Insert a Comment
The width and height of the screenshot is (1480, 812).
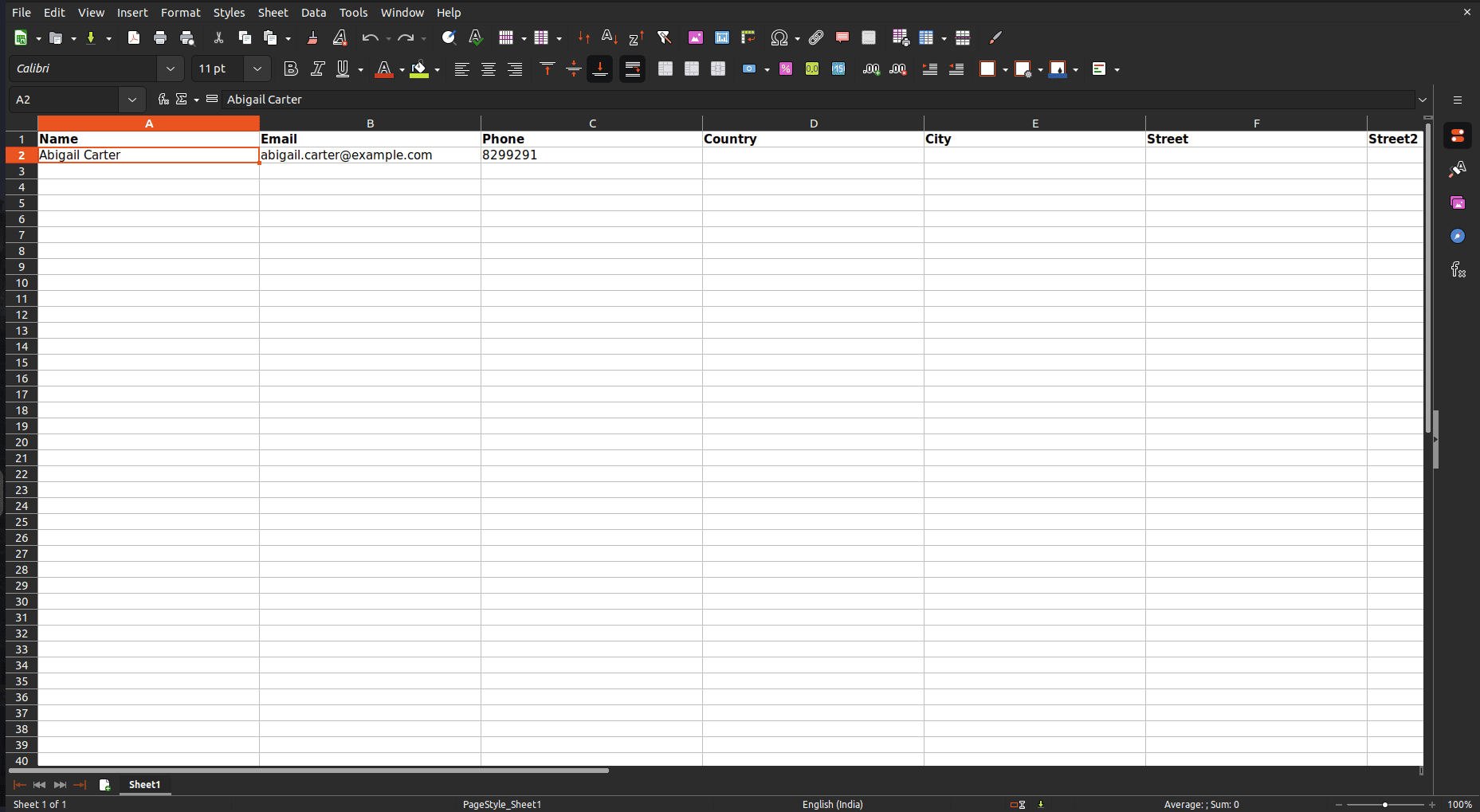[x=842, y=37]
